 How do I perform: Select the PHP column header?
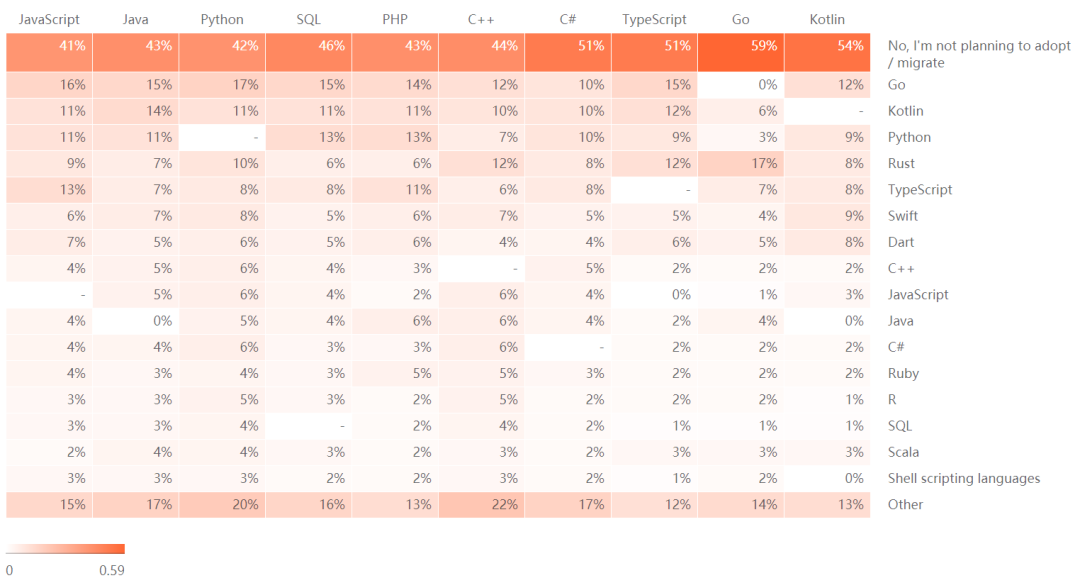point(395,20)
